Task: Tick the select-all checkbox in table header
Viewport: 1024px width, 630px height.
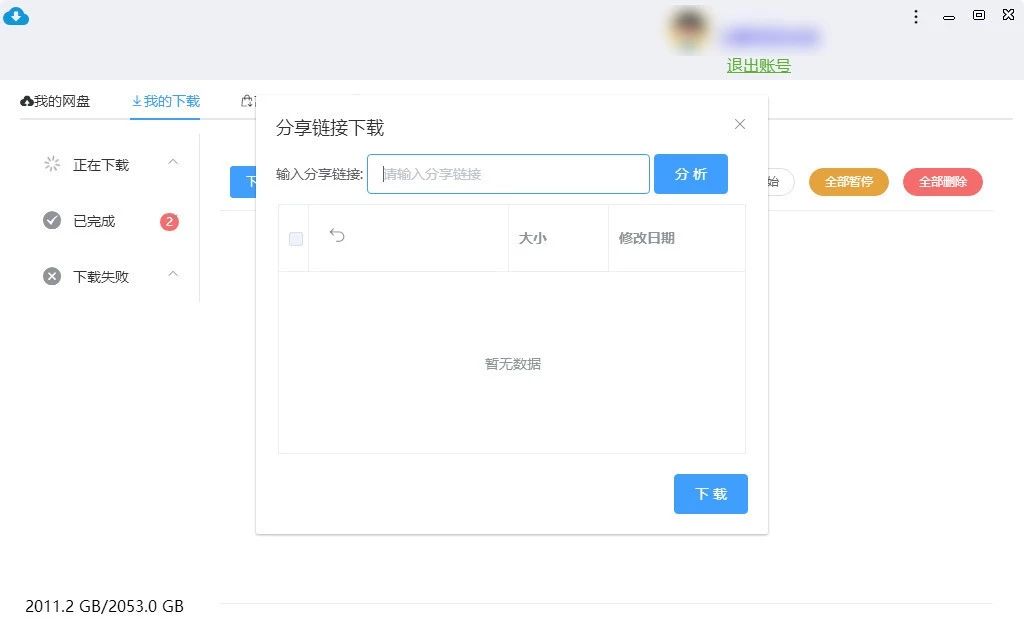Action: [295, 238]
